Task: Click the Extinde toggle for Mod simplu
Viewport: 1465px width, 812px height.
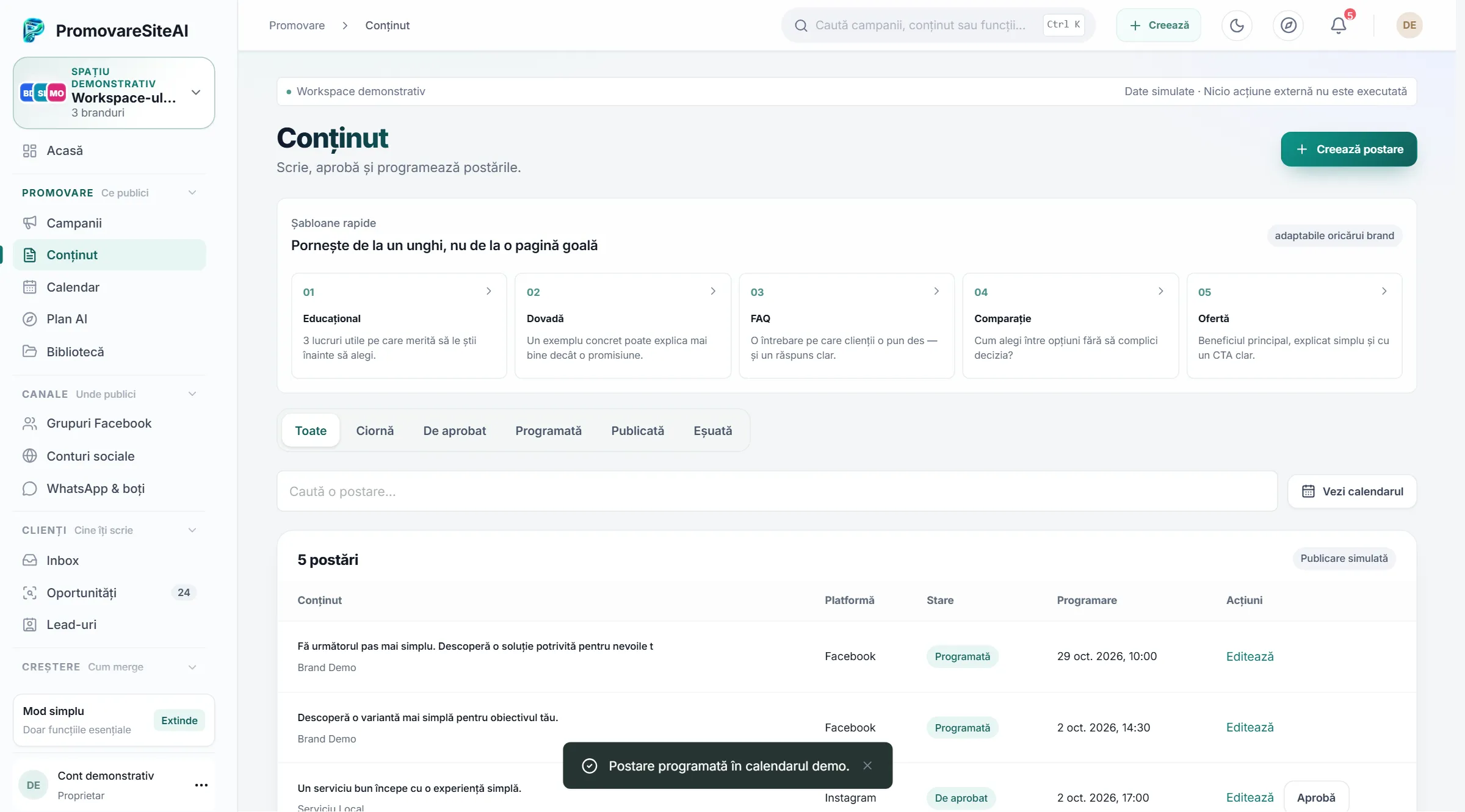Action: [x=179, y=720]
